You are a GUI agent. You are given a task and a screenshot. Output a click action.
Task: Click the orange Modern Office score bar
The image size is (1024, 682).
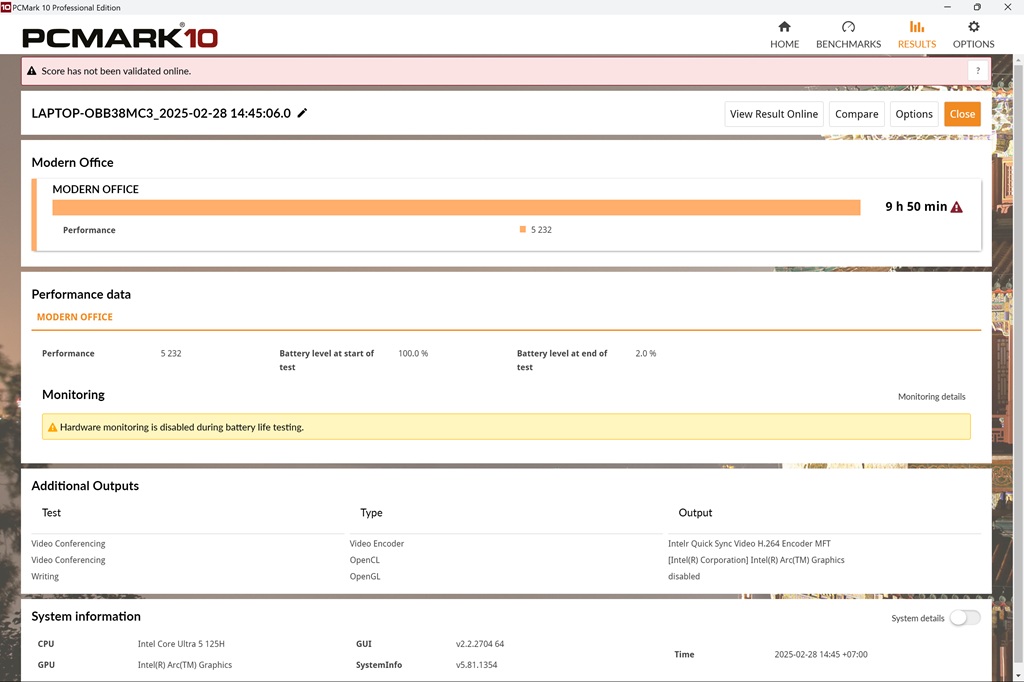[x=456, y=207]
